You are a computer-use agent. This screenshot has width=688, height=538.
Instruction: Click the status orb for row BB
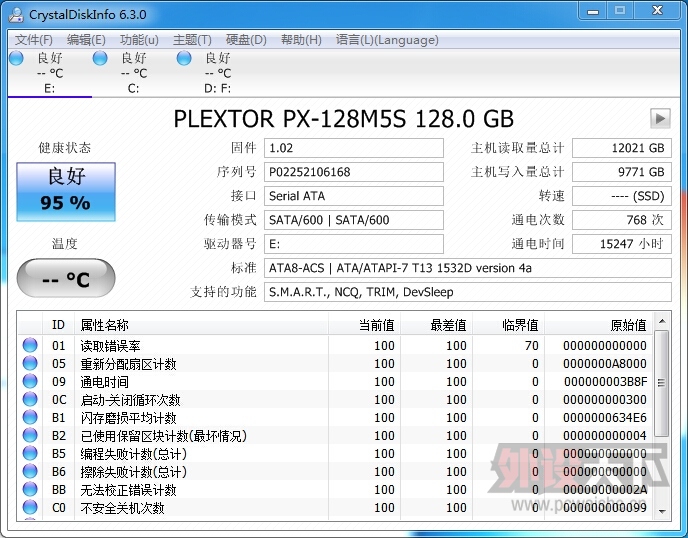(30, 490)
